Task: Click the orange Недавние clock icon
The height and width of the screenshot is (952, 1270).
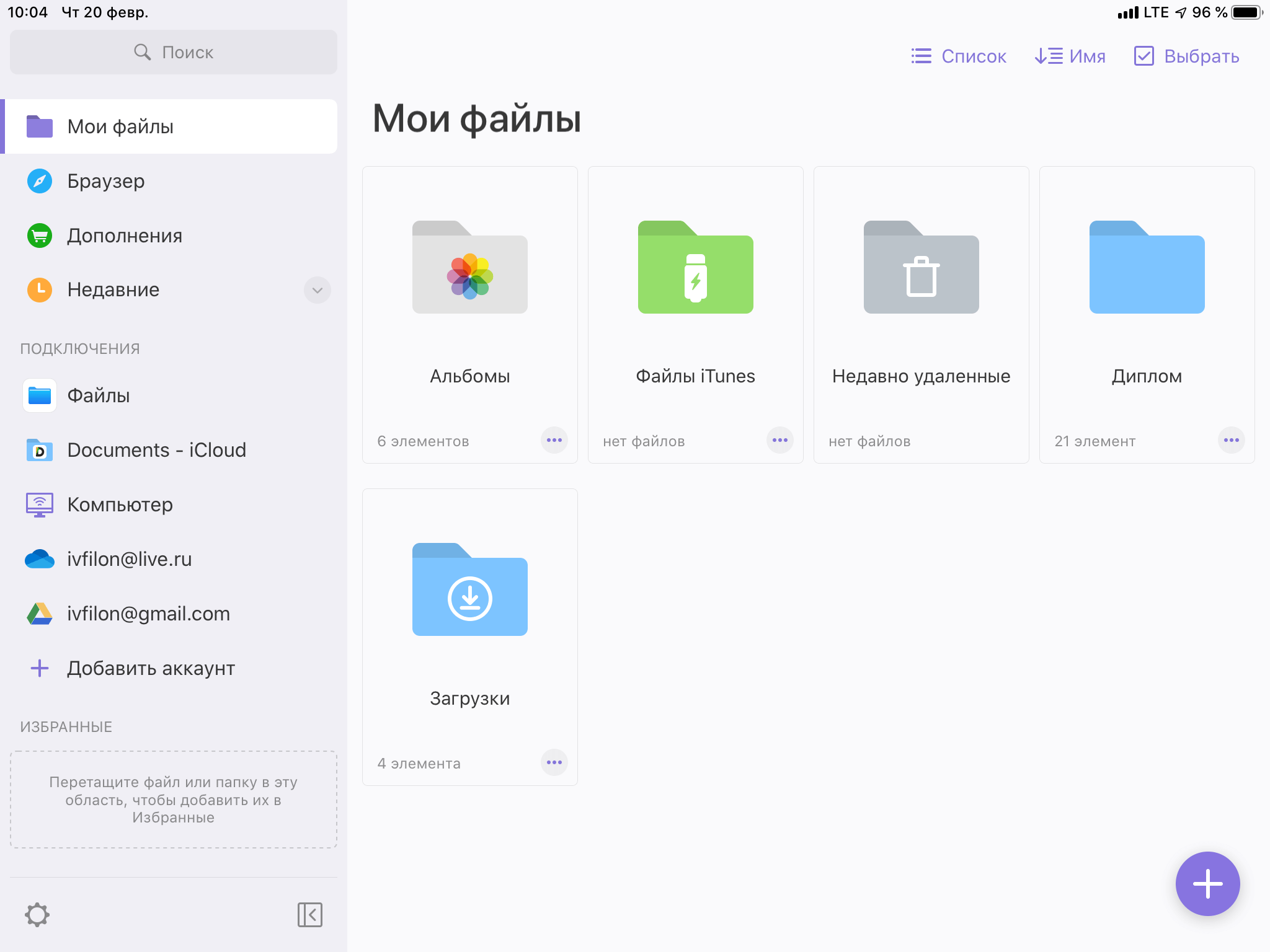Action: coord(40,289)
